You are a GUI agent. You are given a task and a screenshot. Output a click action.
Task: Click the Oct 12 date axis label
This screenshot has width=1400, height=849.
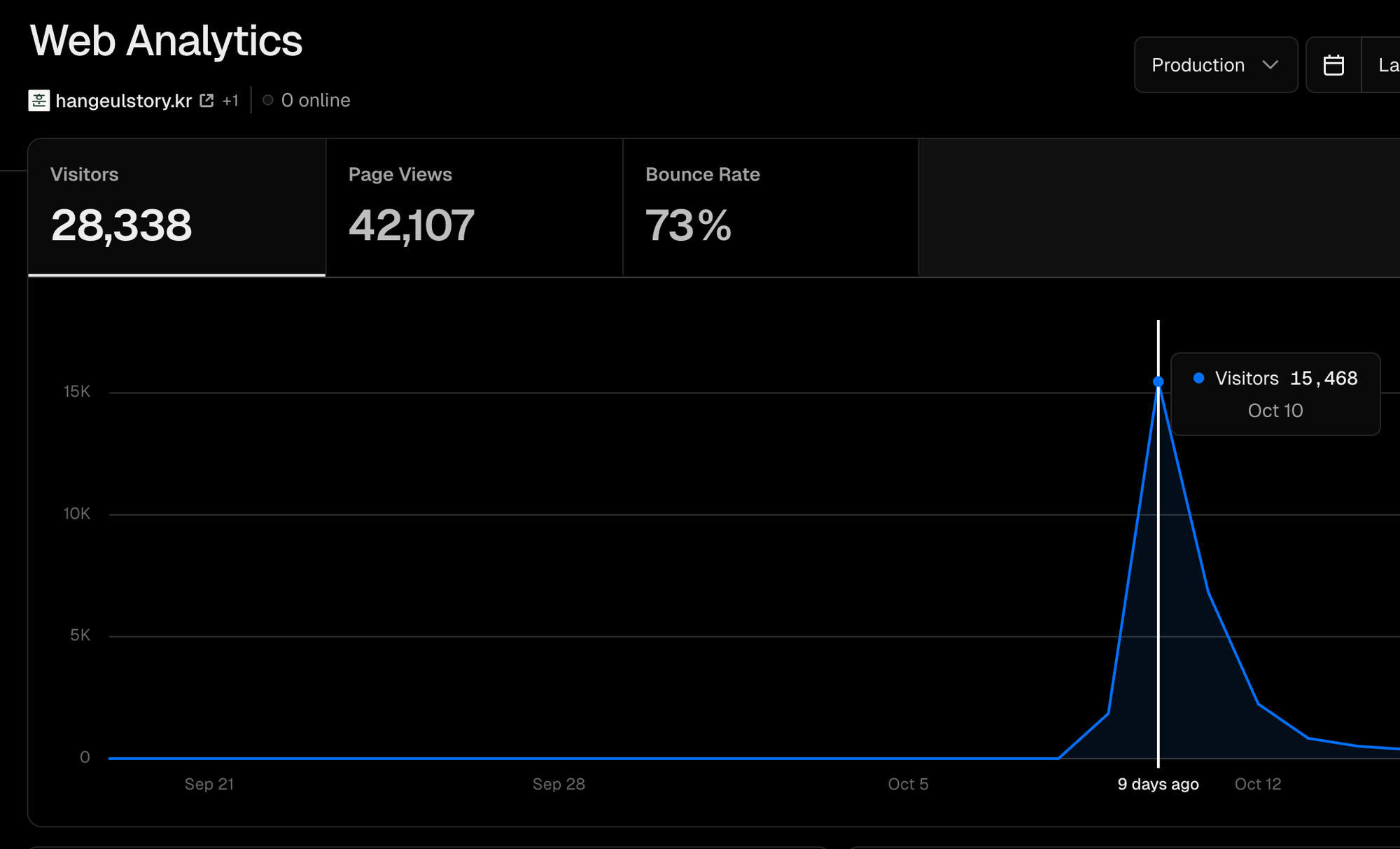tap(1258, 784)
